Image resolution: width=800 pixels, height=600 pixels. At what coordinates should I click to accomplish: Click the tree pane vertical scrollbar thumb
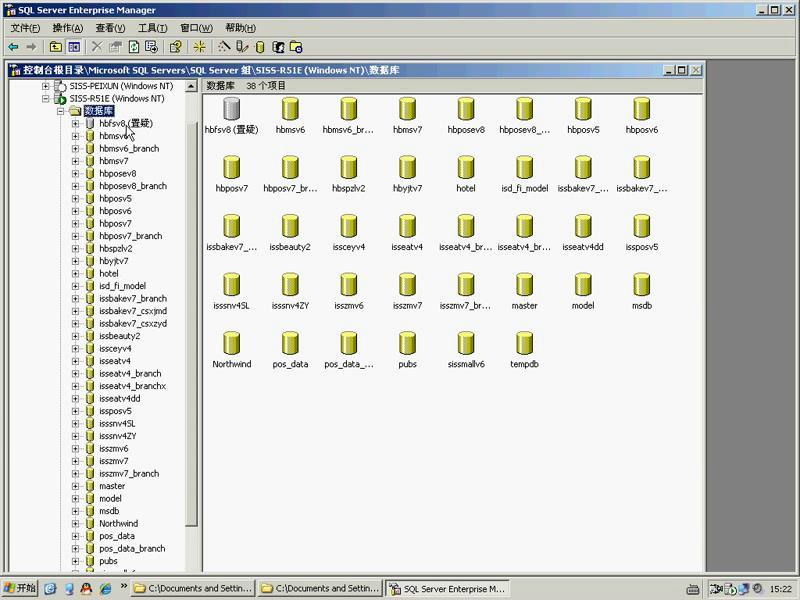[191, 324]
